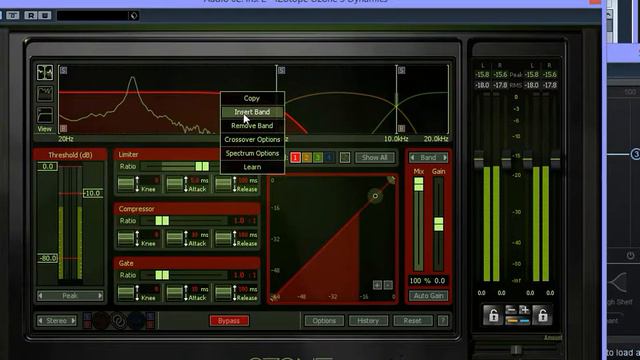Open the host preset name field

point(93,16)
